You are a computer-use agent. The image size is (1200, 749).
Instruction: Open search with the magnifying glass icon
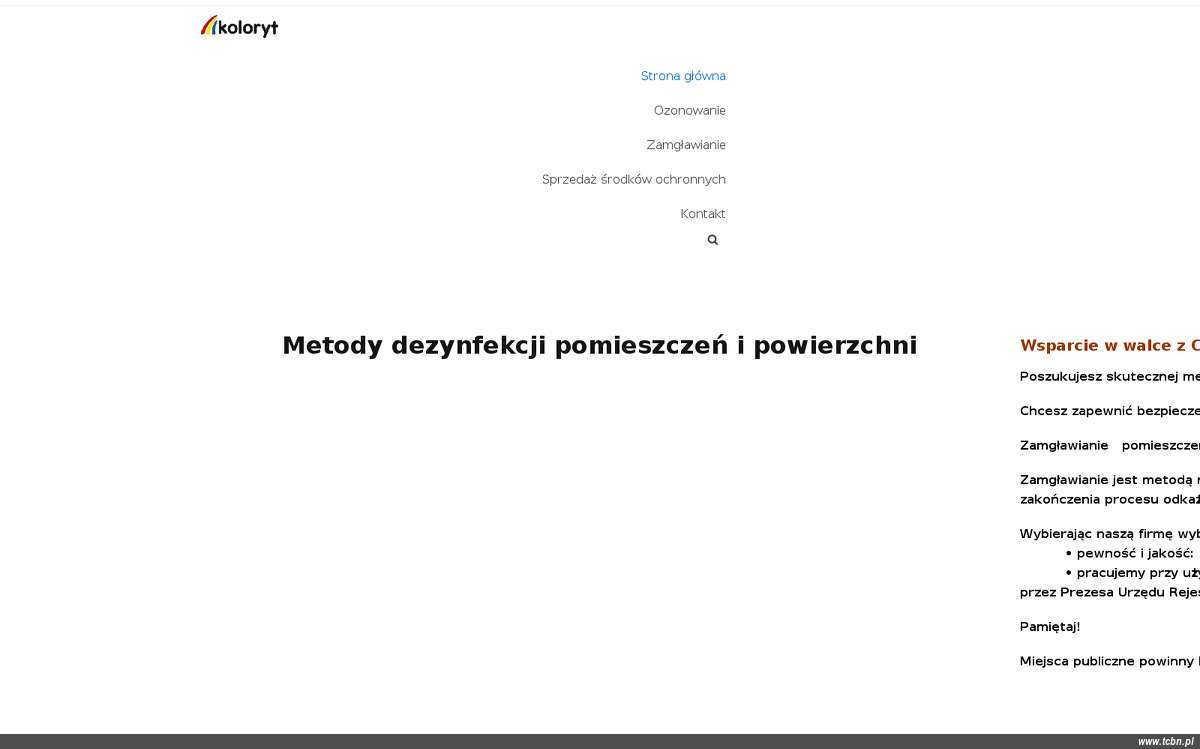[x=713, y=240]
